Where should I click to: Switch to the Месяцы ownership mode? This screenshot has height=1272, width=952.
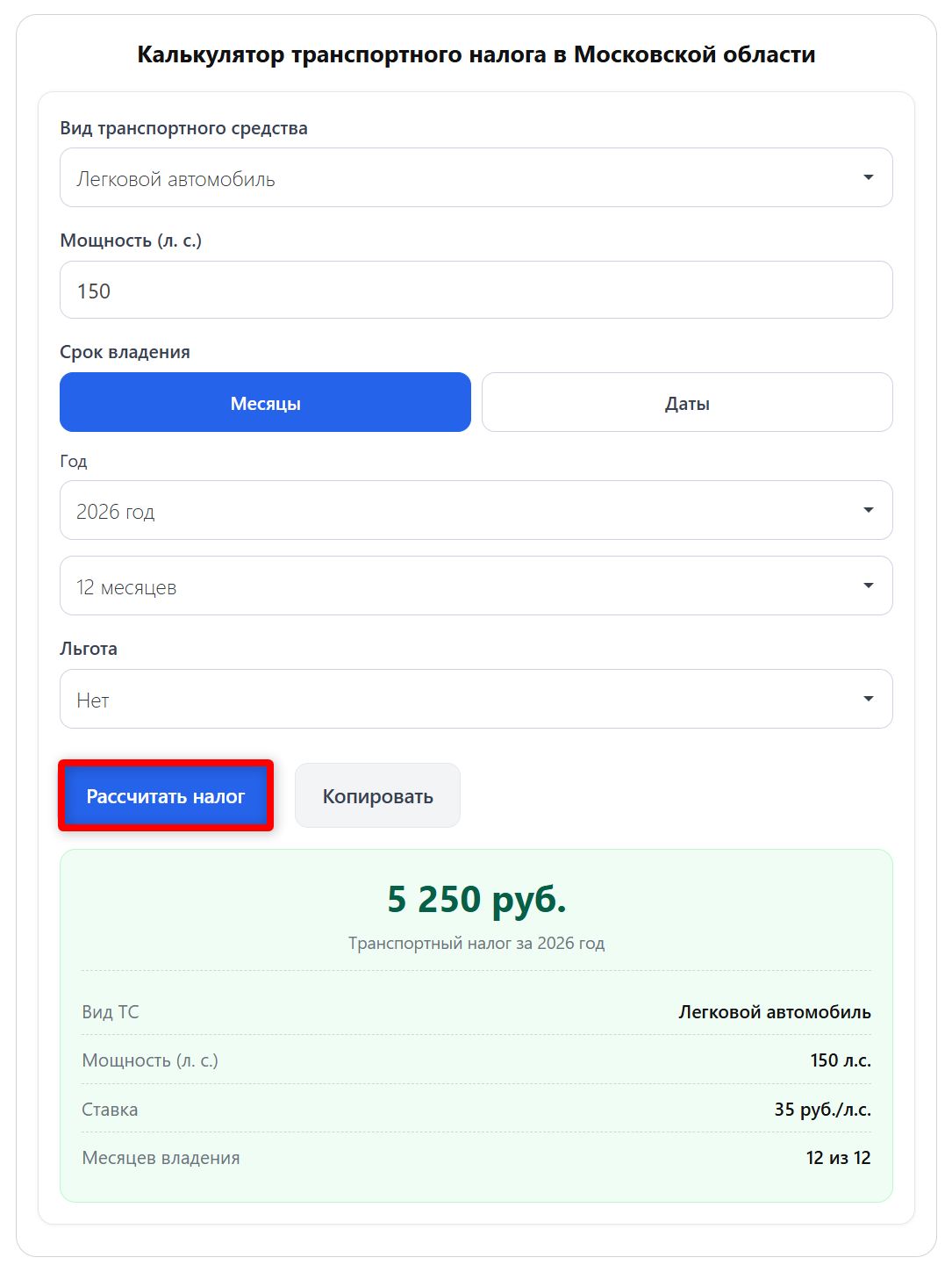click(x=265, y=403)
